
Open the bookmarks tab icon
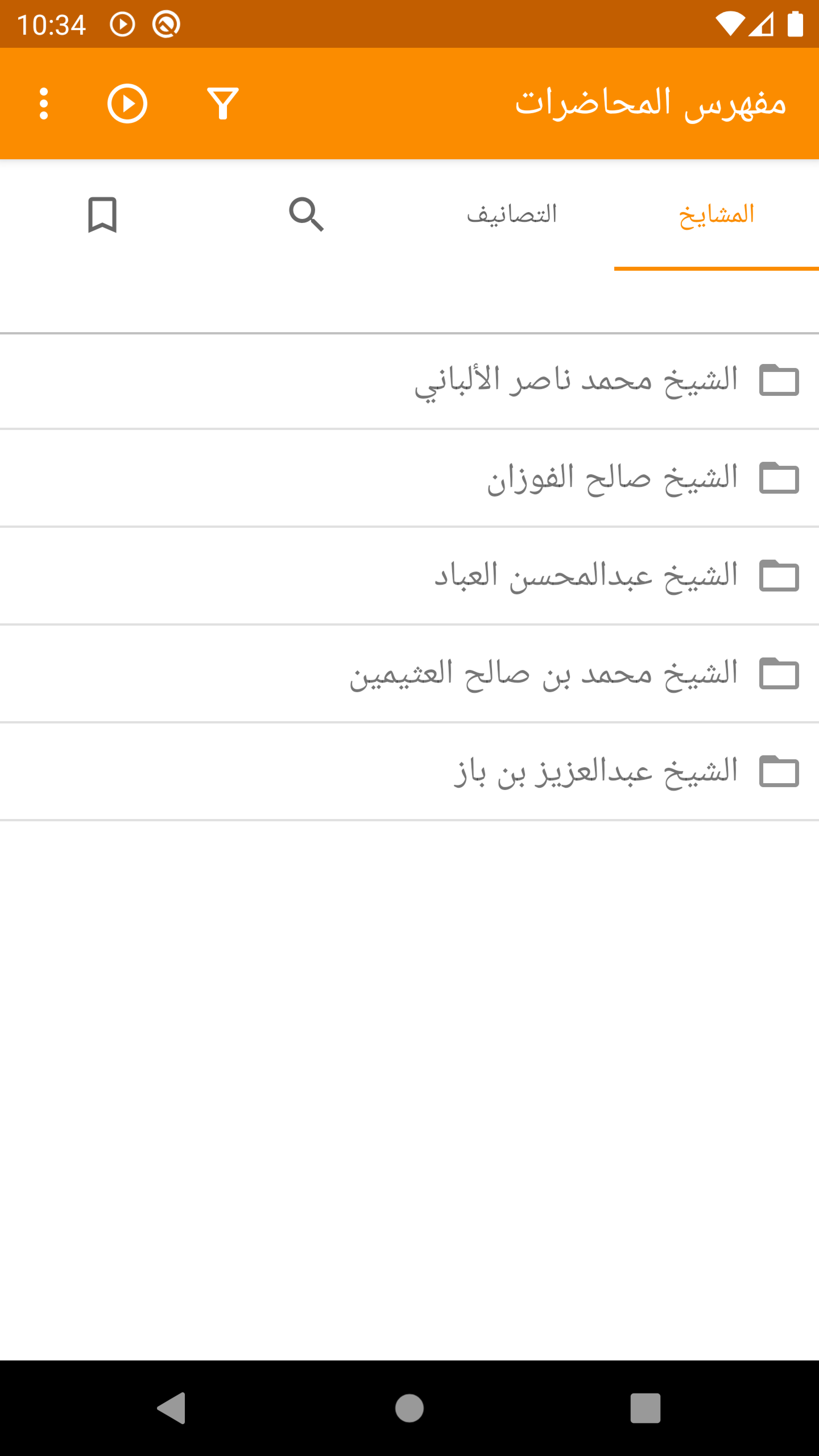(102, 215)
